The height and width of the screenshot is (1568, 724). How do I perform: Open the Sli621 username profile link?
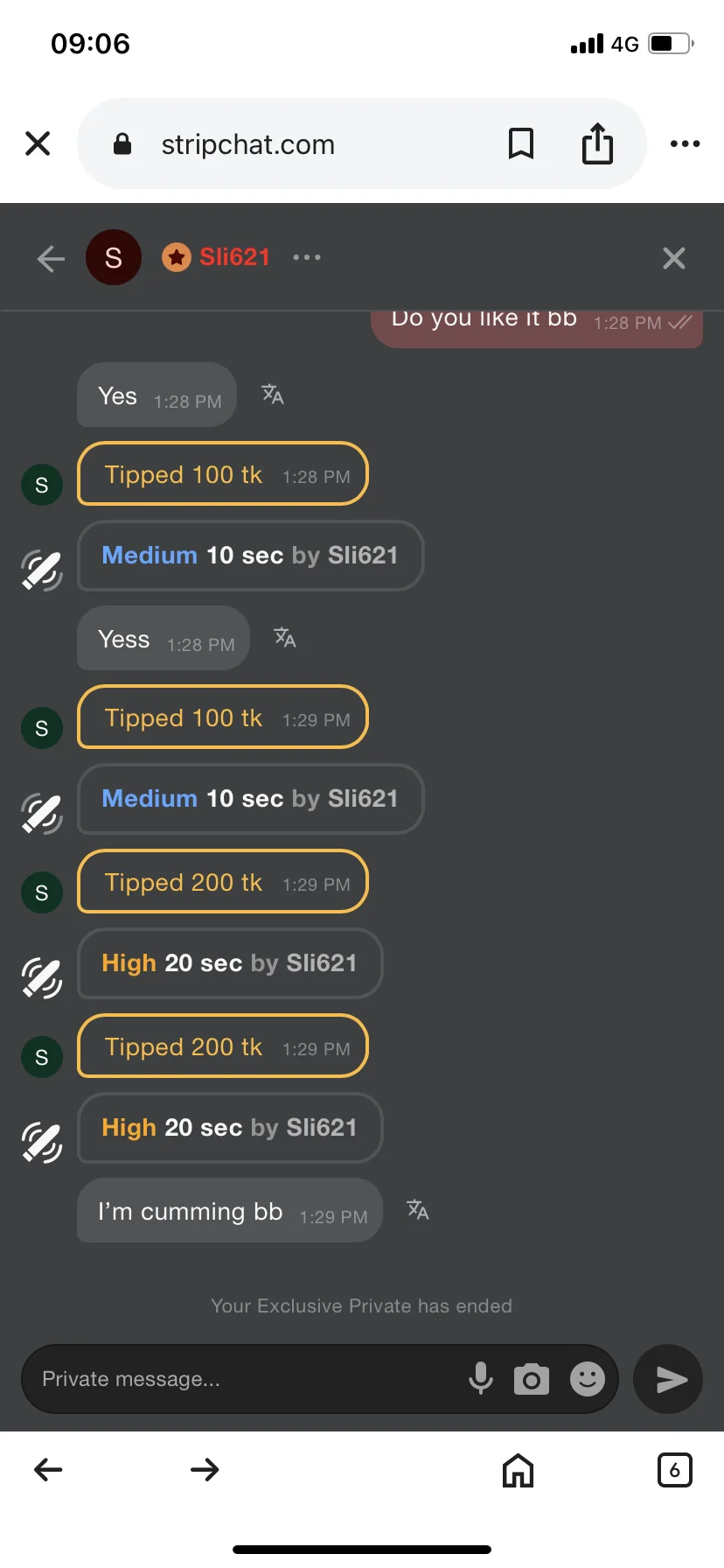(x=234, y=257)
